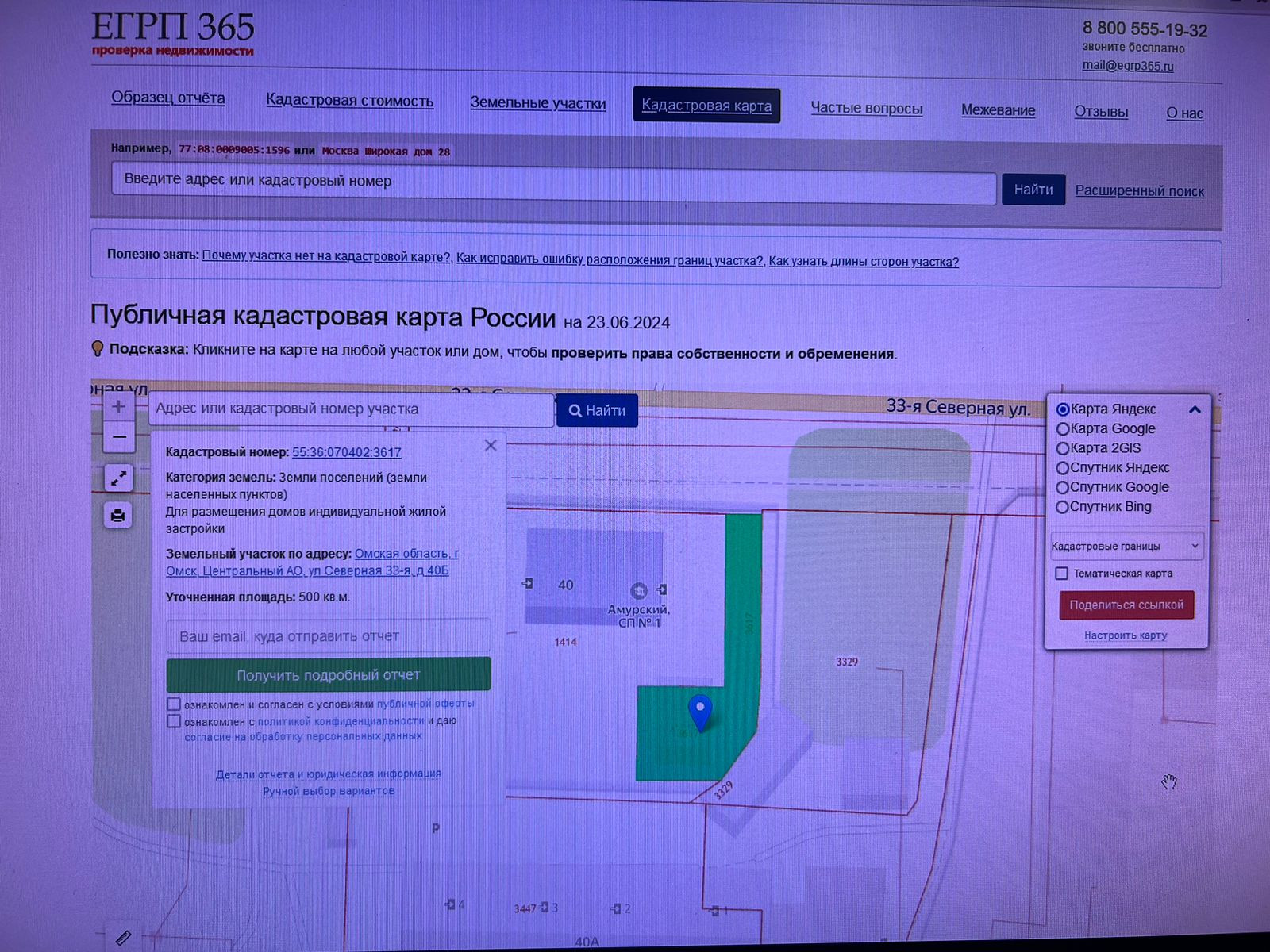Print the cadastral map
This screenshot has width=1270, height=952.
click(x=118, y=516)
